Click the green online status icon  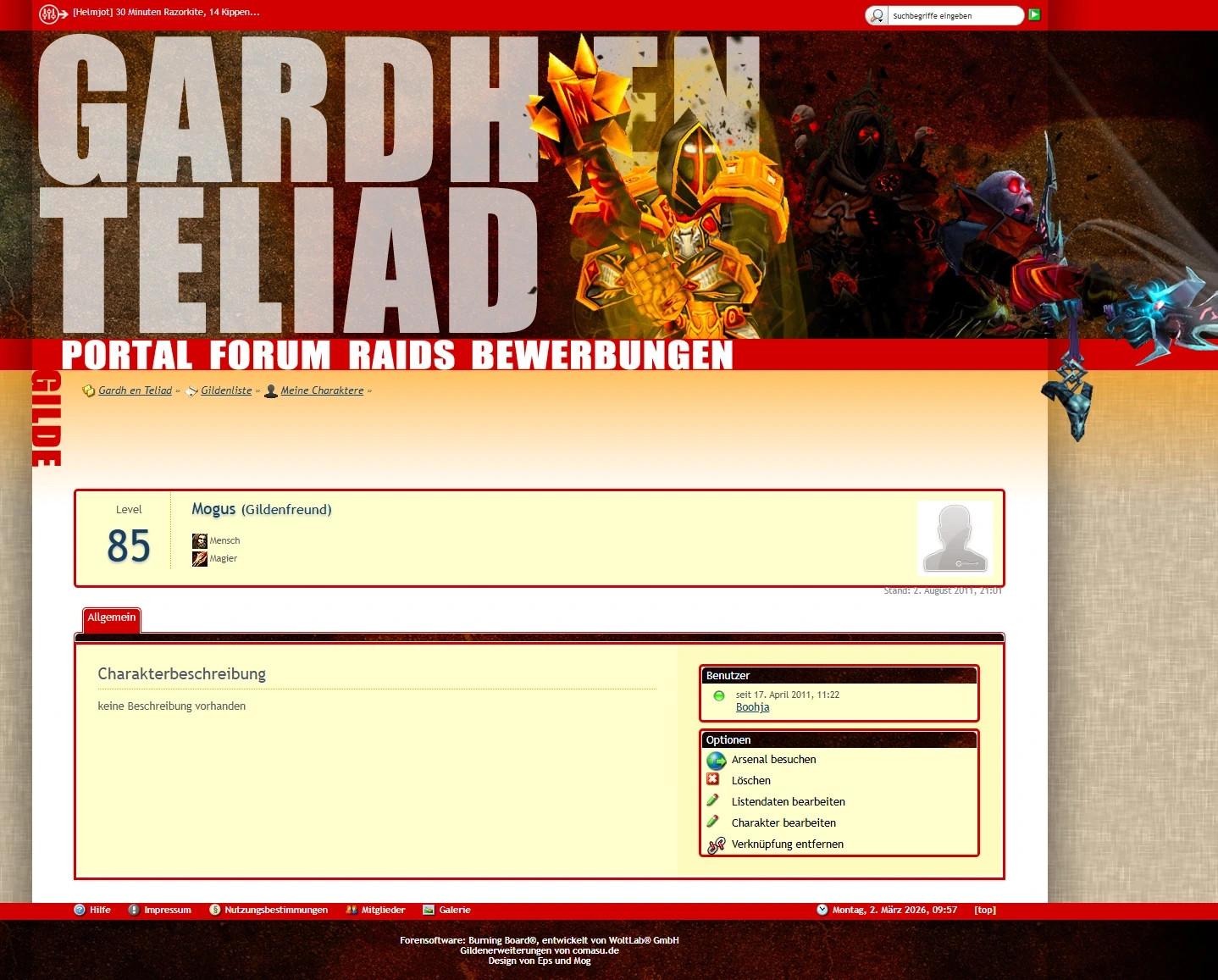pyautogui.click(x=719, y=696)
